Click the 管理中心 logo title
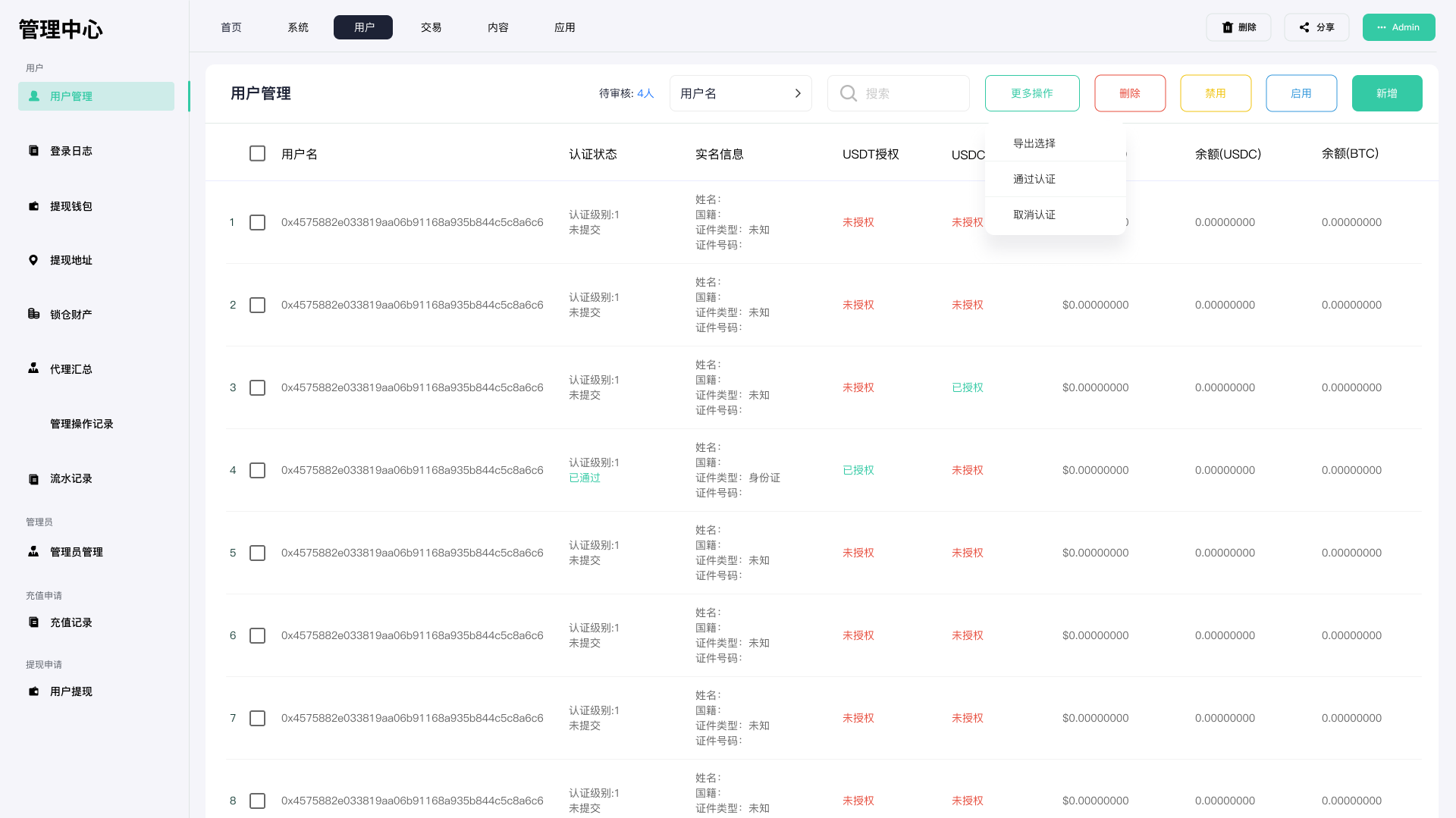Image resolution: width=1456 pixels, height=818 pixels. (x=61, y=30)
